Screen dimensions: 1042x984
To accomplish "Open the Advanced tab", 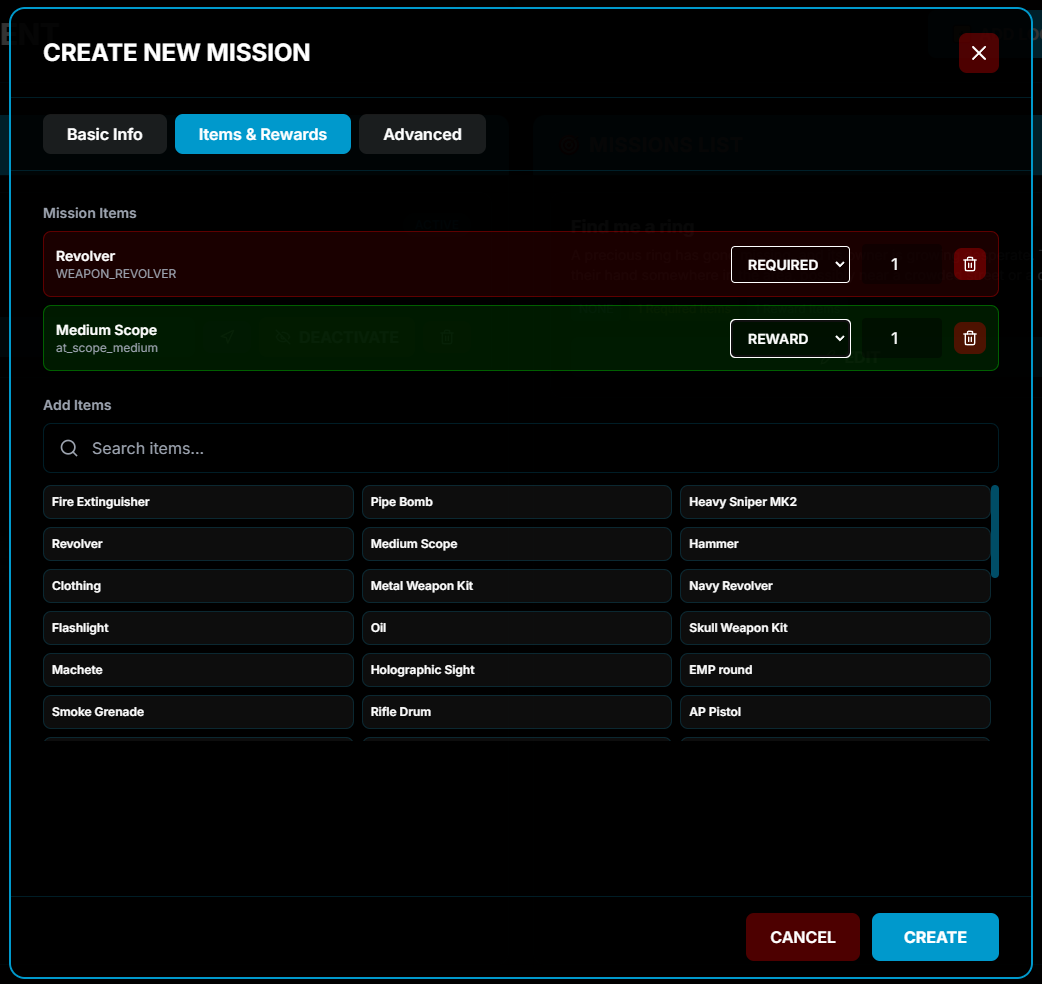I will point(422,134).
